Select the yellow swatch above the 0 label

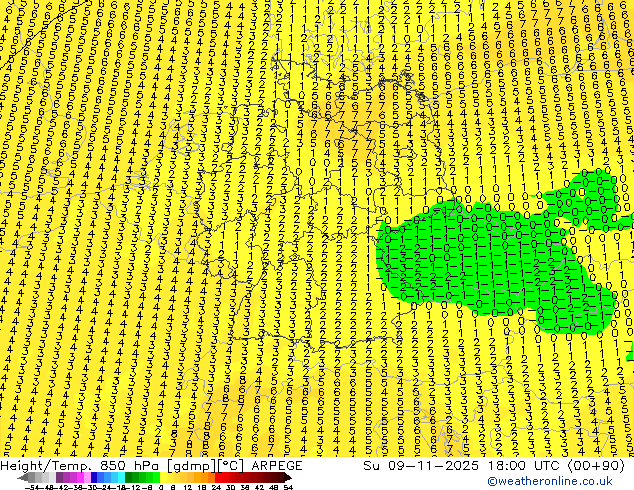[163, 478]
